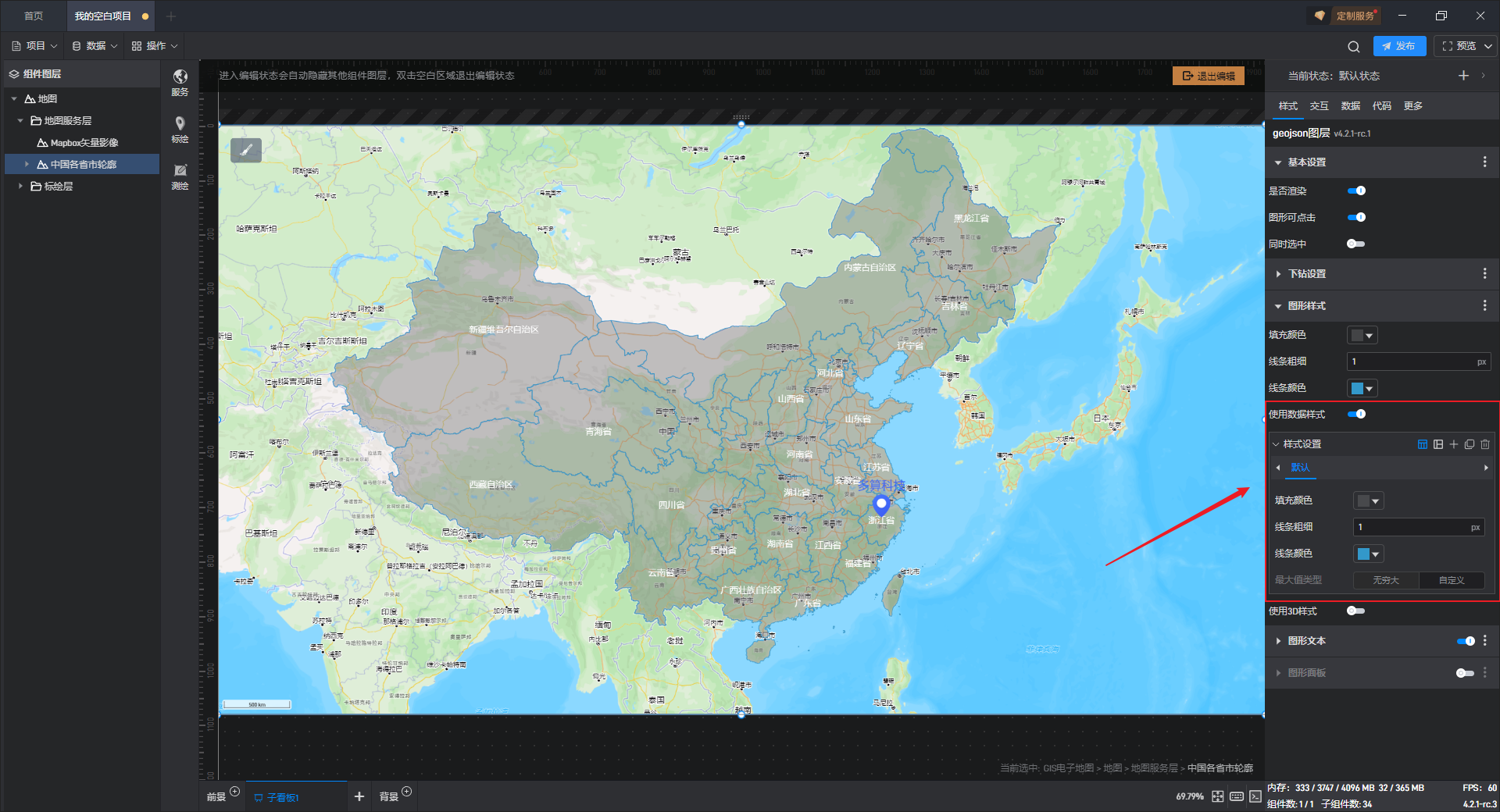The width and height of the screenshot is (1500, 812).
Task: Expand the 下钻设置 section
Action: 1278,274
